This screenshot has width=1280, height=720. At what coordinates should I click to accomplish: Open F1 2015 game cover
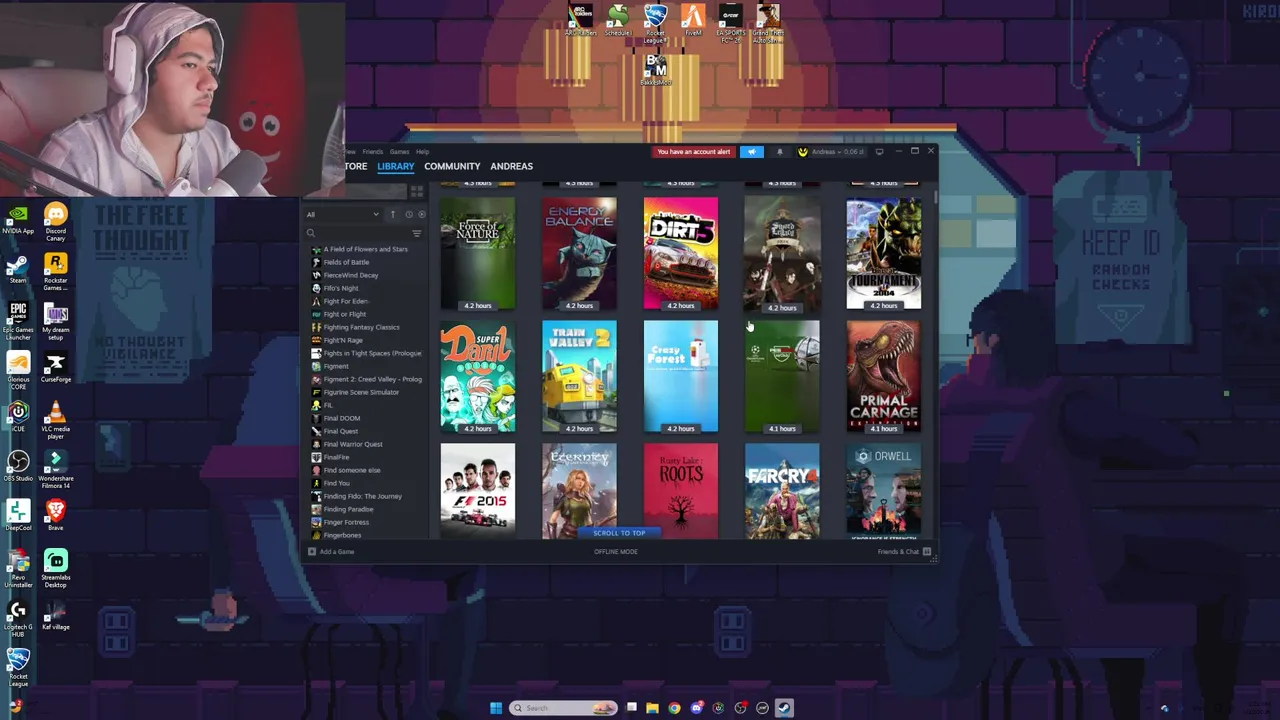click(x=478, y=491)
